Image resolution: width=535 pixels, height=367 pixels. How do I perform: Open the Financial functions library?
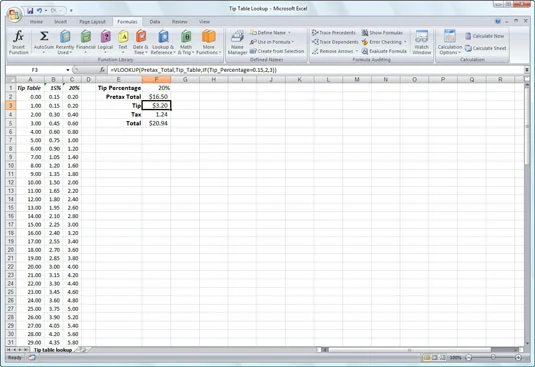86,42
